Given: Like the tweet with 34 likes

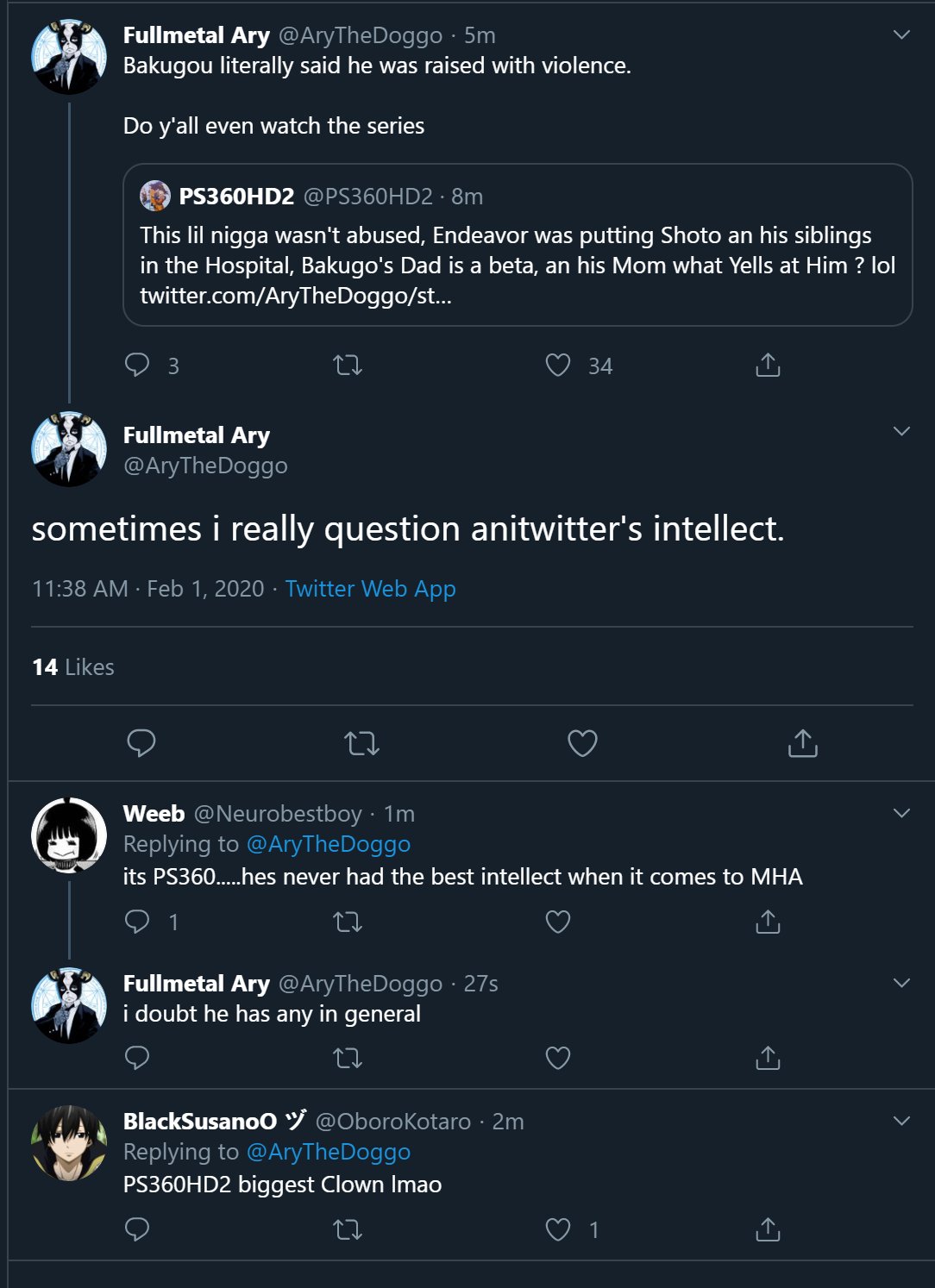Looking at the screenshot, I should tap(558, 366).
